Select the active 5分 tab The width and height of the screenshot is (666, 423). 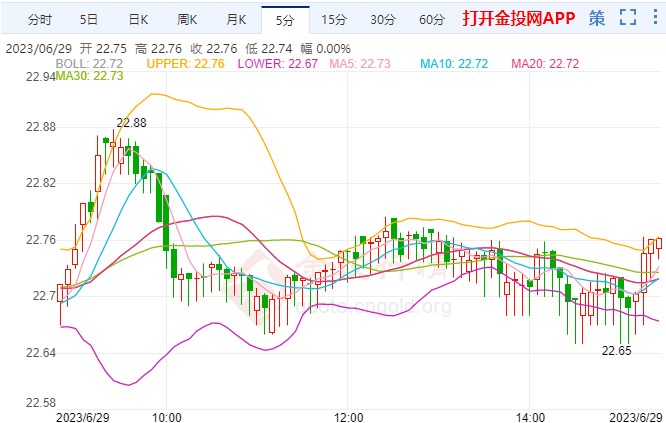click(285, 20)
